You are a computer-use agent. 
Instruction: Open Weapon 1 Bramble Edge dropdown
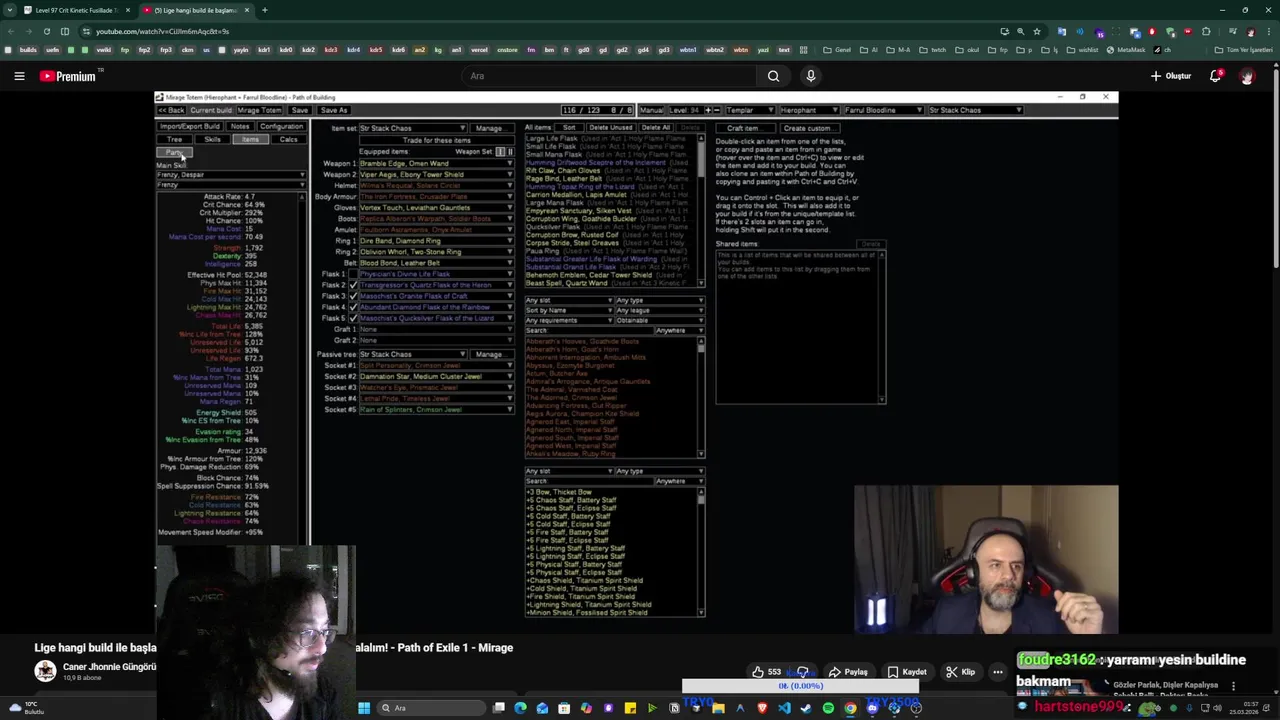(437, 163)
